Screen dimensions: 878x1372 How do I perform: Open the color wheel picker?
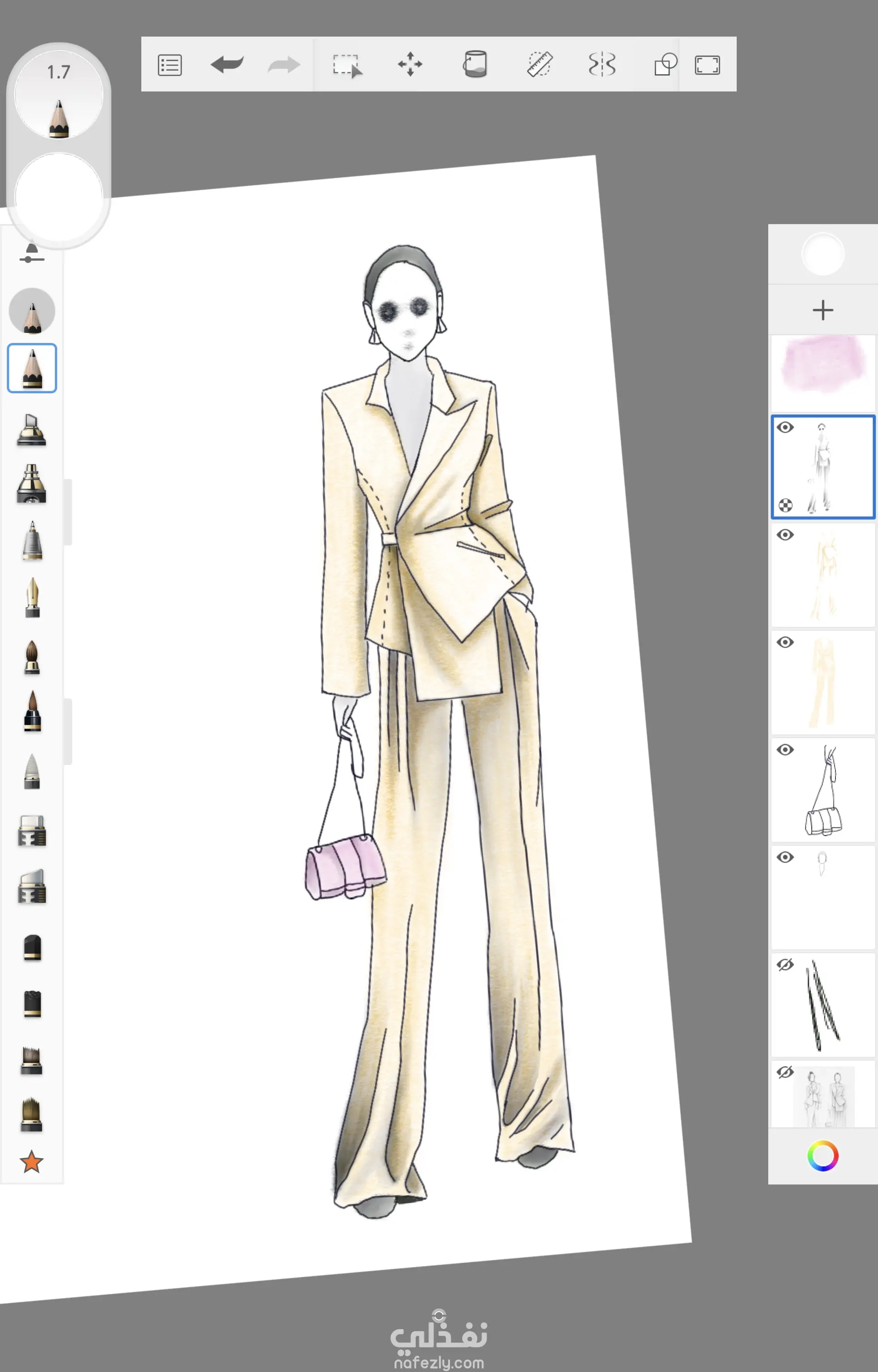(x=822, y=1155)
